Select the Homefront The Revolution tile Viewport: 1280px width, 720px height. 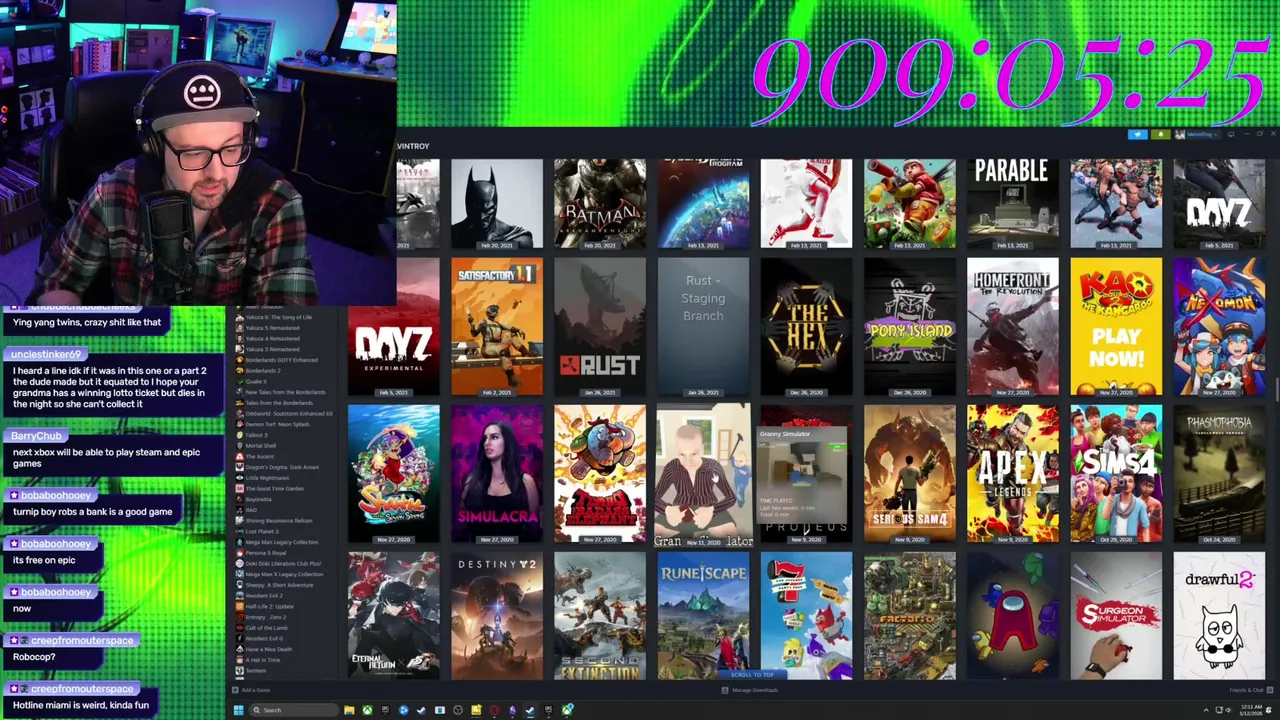tap(1013, 326)
